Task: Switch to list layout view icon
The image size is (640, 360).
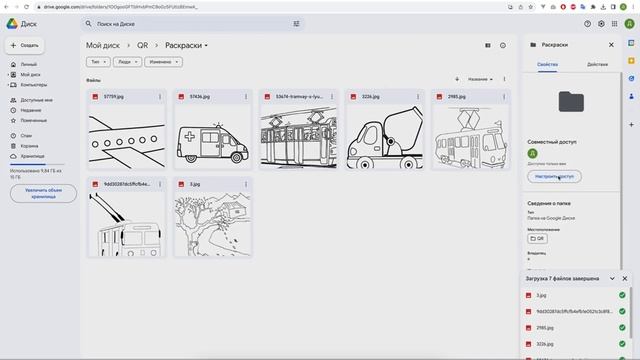Action: click(488, 45)
